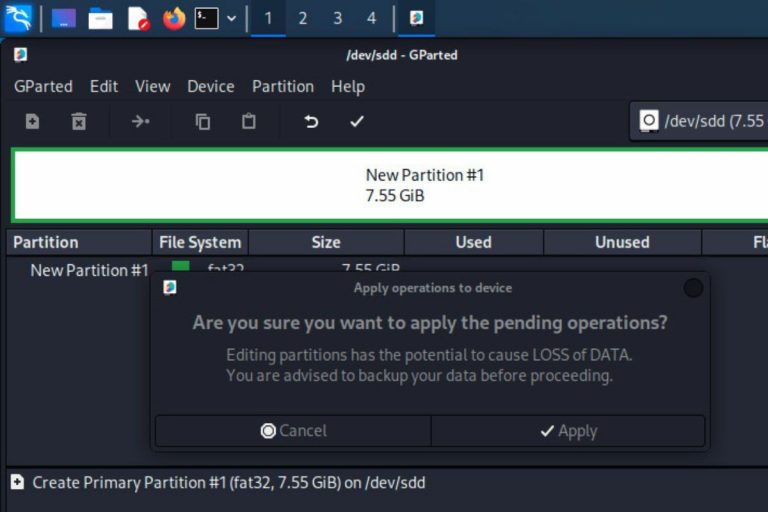Select New Partition #1 in disk graphic
Viewport: 768px width, 512px height.
pos(390,185)
